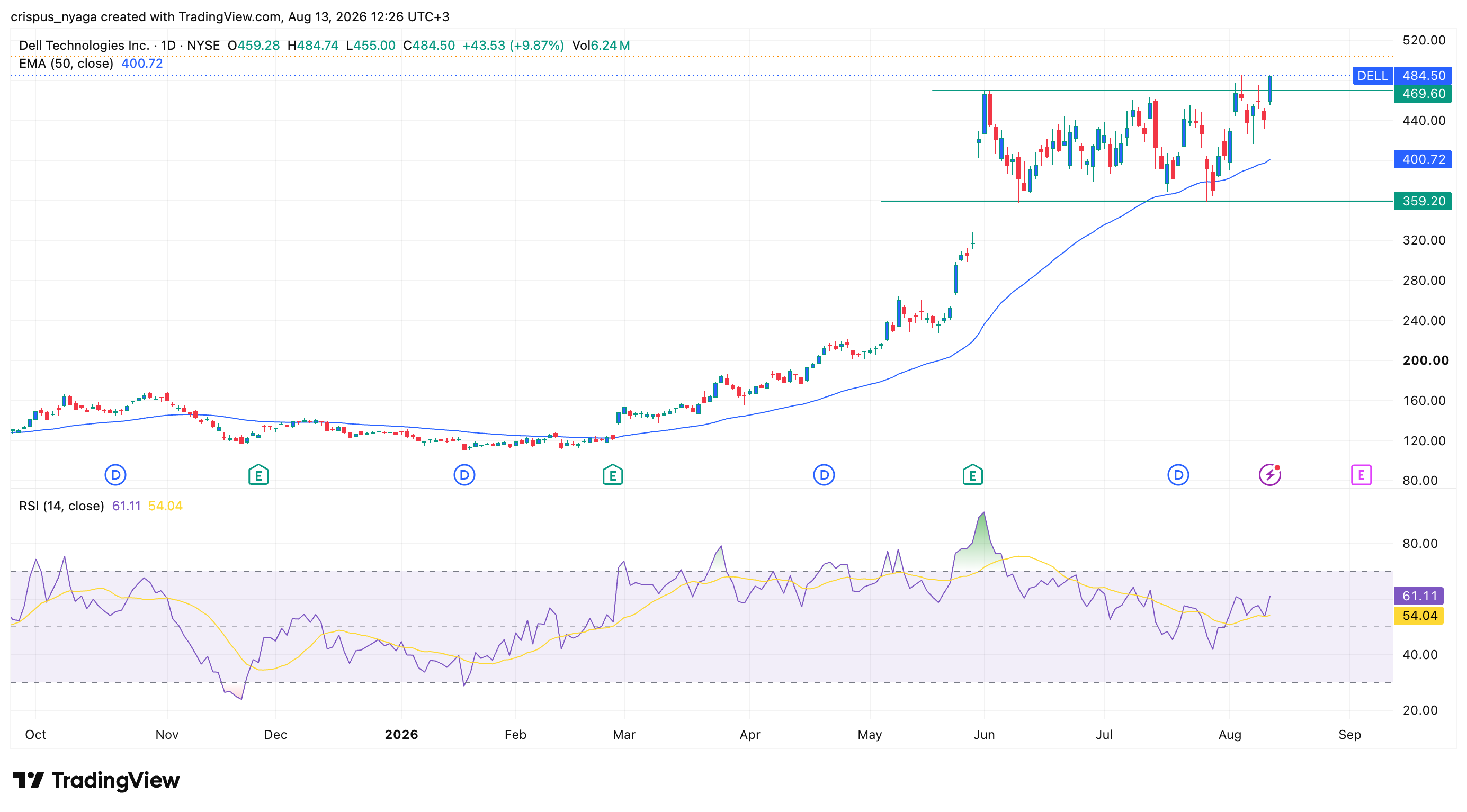Viewport: 1467px width, 812px height.
Task: Select the RSI 54.04 yellow value label
Action: pos(1419,615)
